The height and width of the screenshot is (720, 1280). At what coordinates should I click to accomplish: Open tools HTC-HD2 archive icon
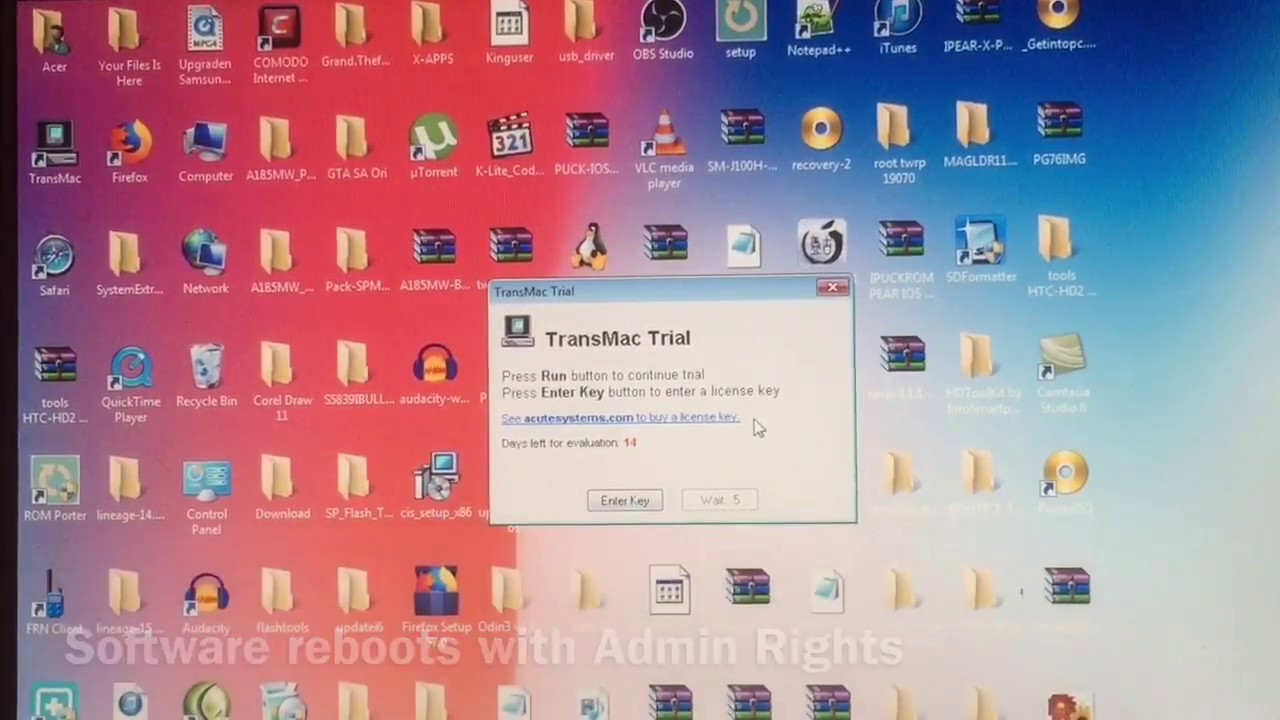(54, 386)
